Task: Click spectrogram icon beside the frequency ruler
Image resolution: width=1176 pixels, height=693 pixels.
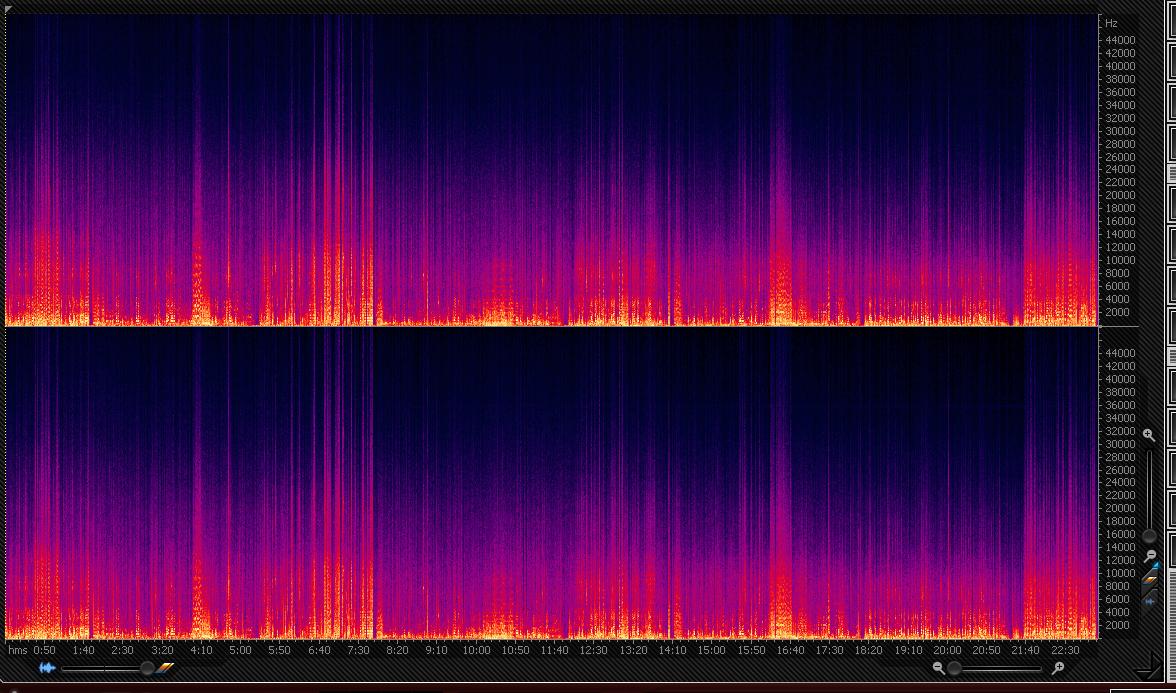Action: (x=1149, y=579)
